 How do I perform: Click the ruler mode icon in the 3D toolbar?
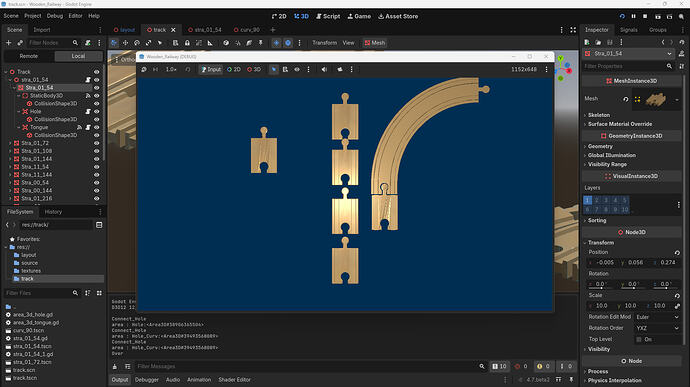(210, 43)
